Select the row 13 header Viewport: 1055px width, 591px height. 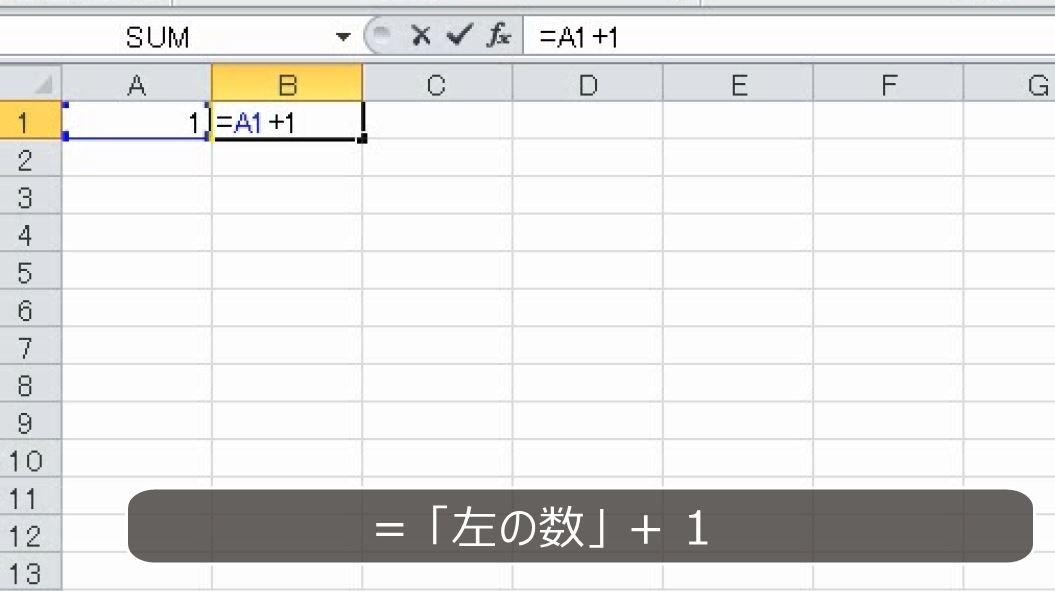[30, 574]
